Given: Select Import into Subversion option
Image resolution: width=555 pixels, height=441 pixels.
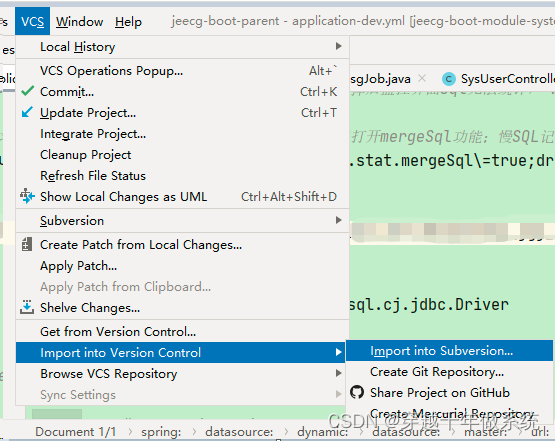Looking at the screenshot, I should click(x=449, y=351).
